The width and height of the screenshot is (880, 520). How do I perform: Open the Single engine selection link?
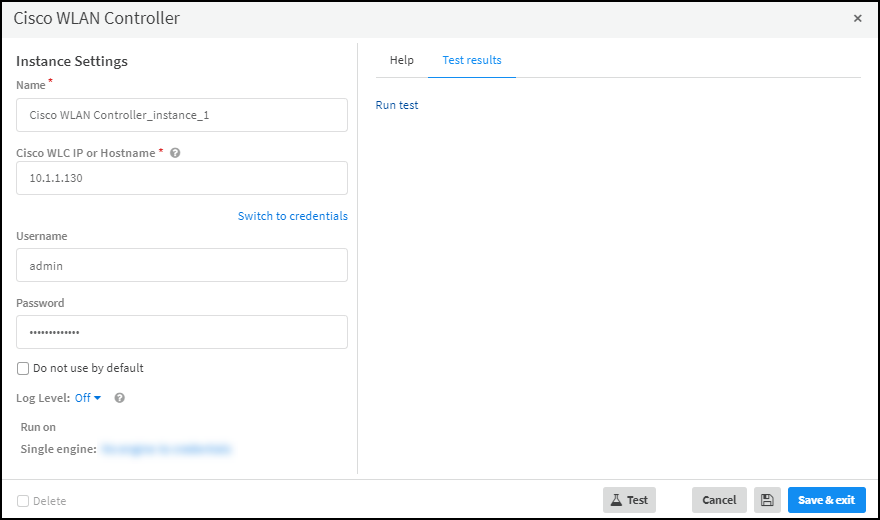(x=166, y=450)
